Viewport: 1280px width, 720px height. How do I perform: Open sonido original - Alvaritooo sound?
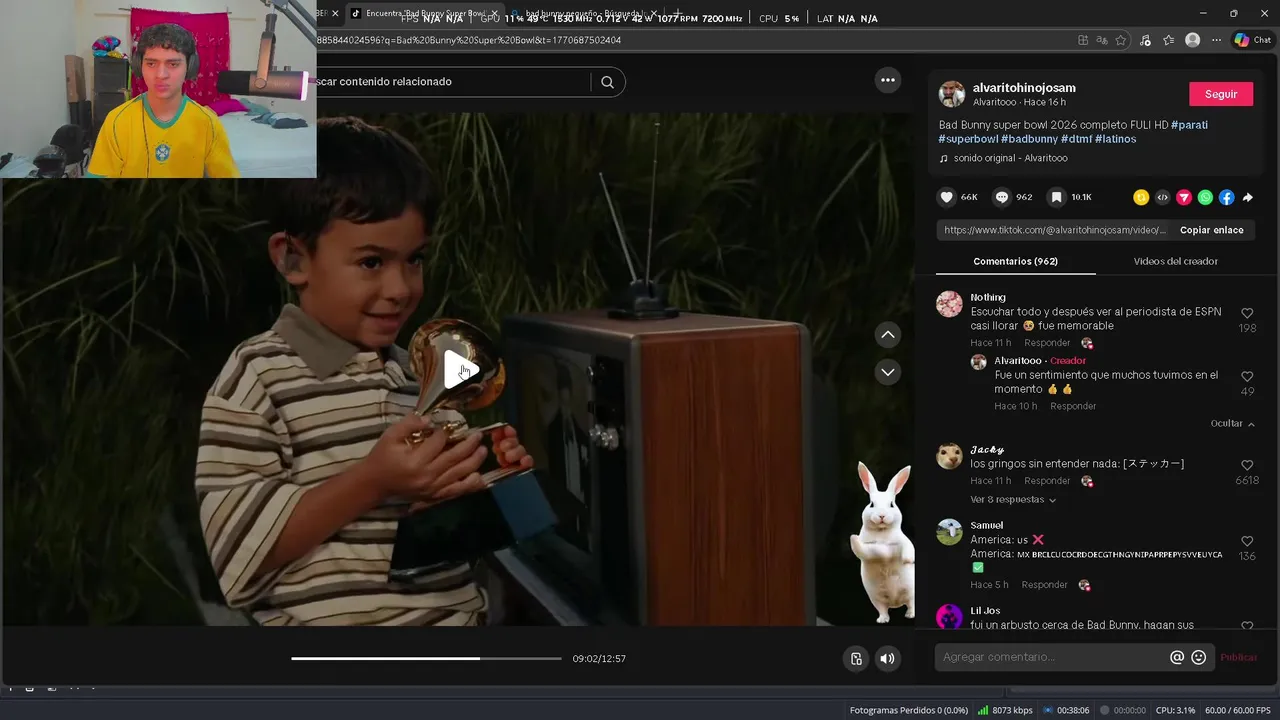tap(1010, 158)
